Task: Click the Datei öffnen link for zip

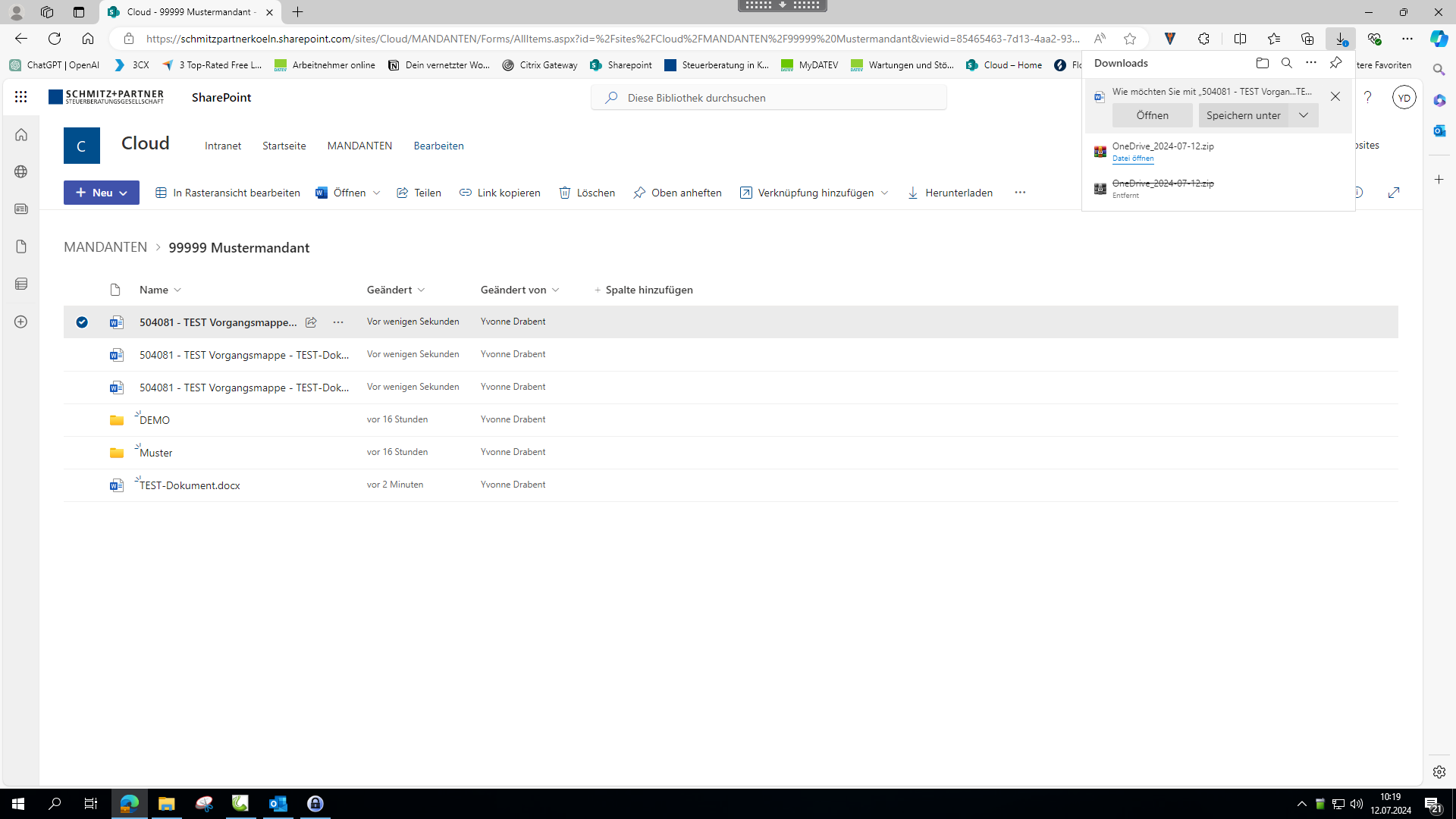Action: click(1132, 158)
